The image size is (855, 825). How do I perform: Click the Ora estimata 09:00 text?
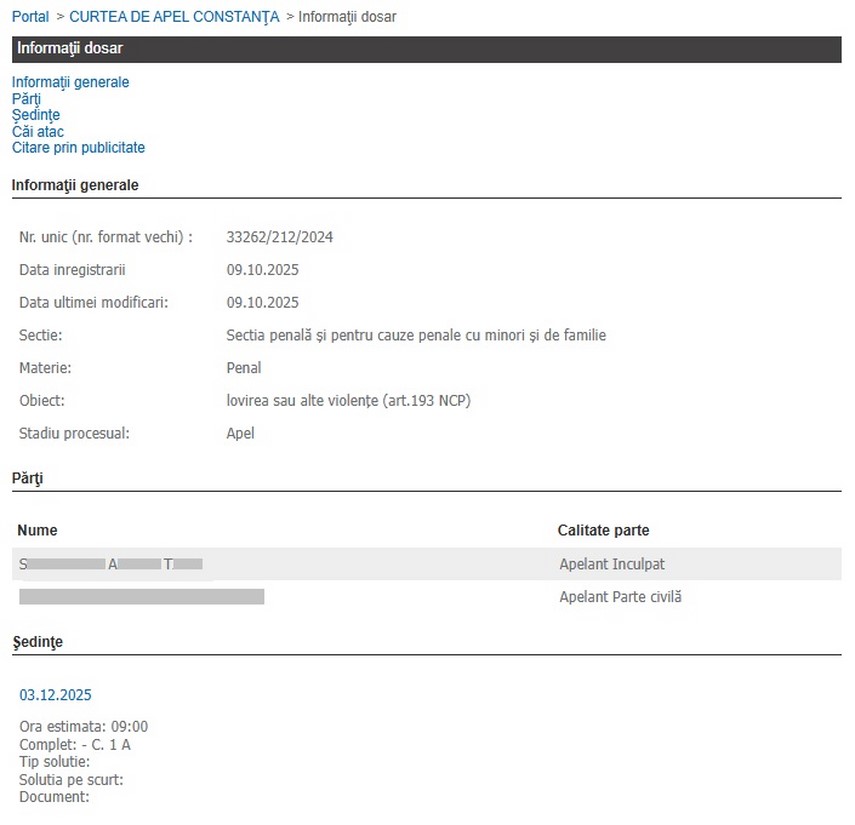[x=84, y=727]
